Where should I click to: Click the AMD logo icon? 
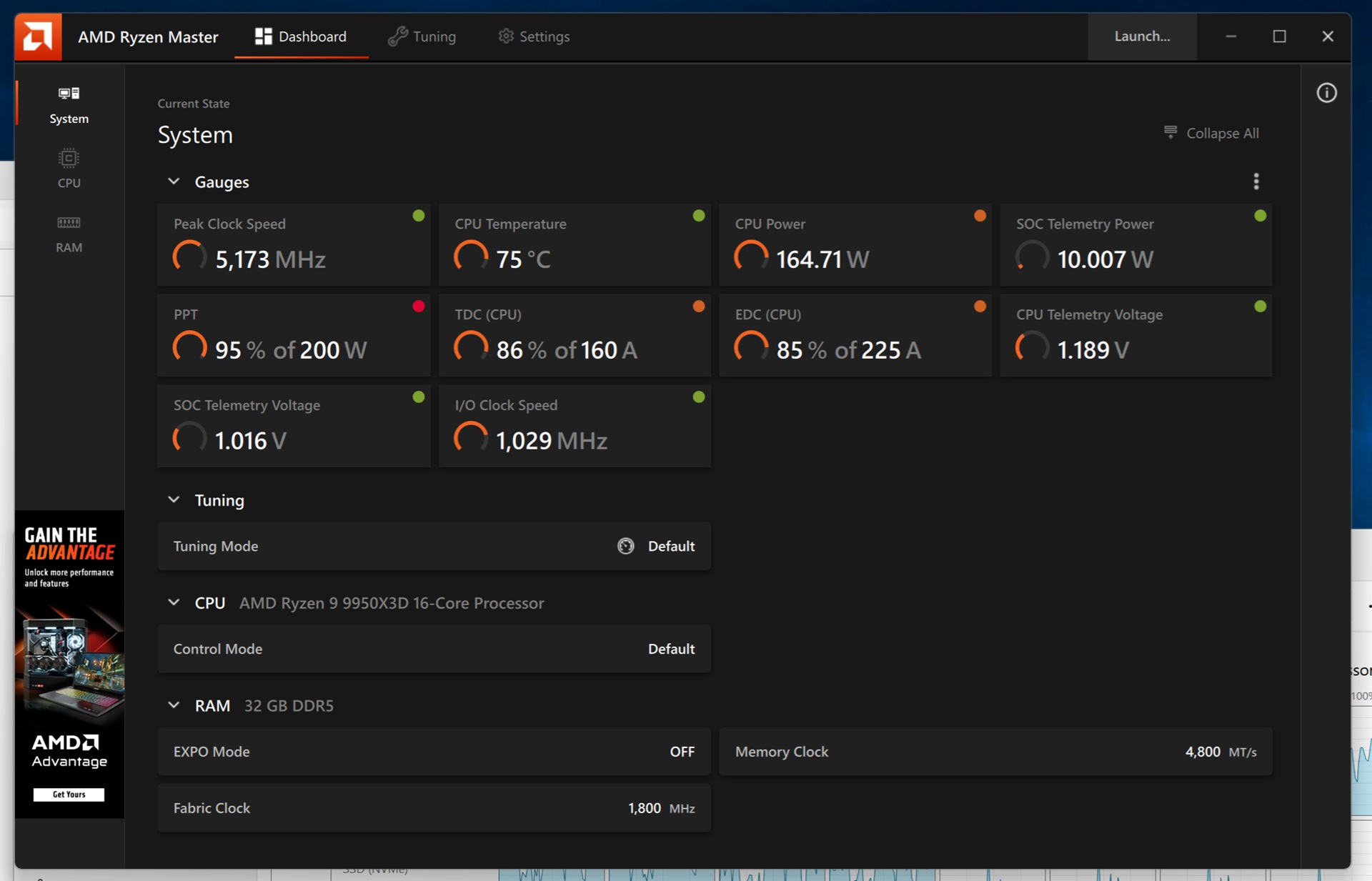point(38,36)
